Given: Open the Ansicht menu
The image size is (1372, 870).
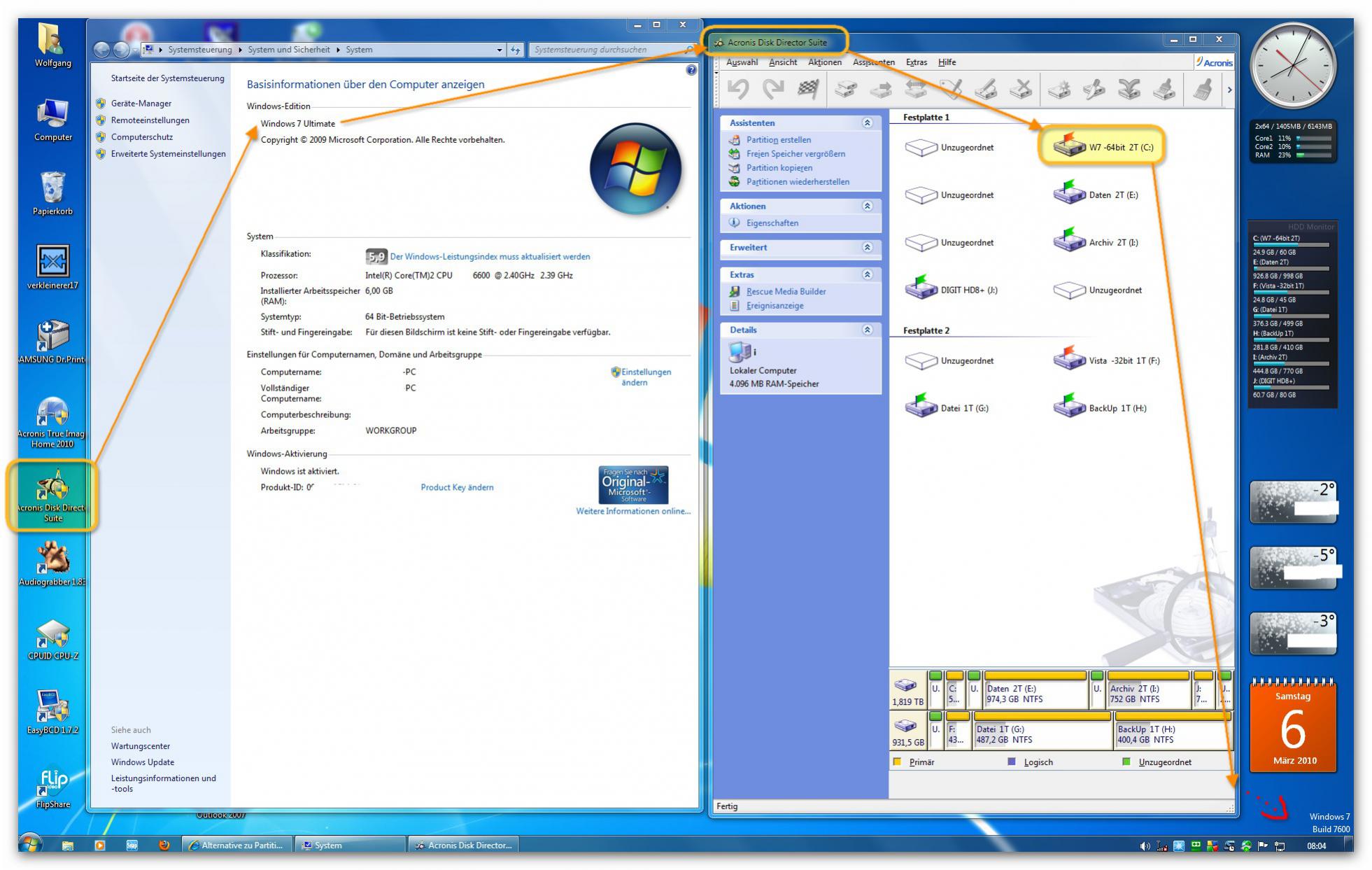Looking at the screenshot, I should pyautogui.click(x=782, y=62).
